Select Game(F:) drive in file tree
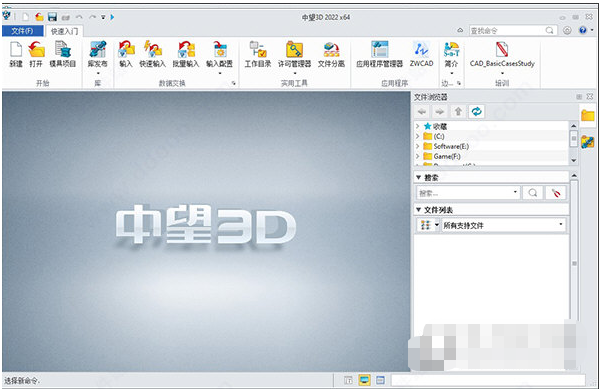This screenshot has height=391, width=601. [x=447, y=156]
